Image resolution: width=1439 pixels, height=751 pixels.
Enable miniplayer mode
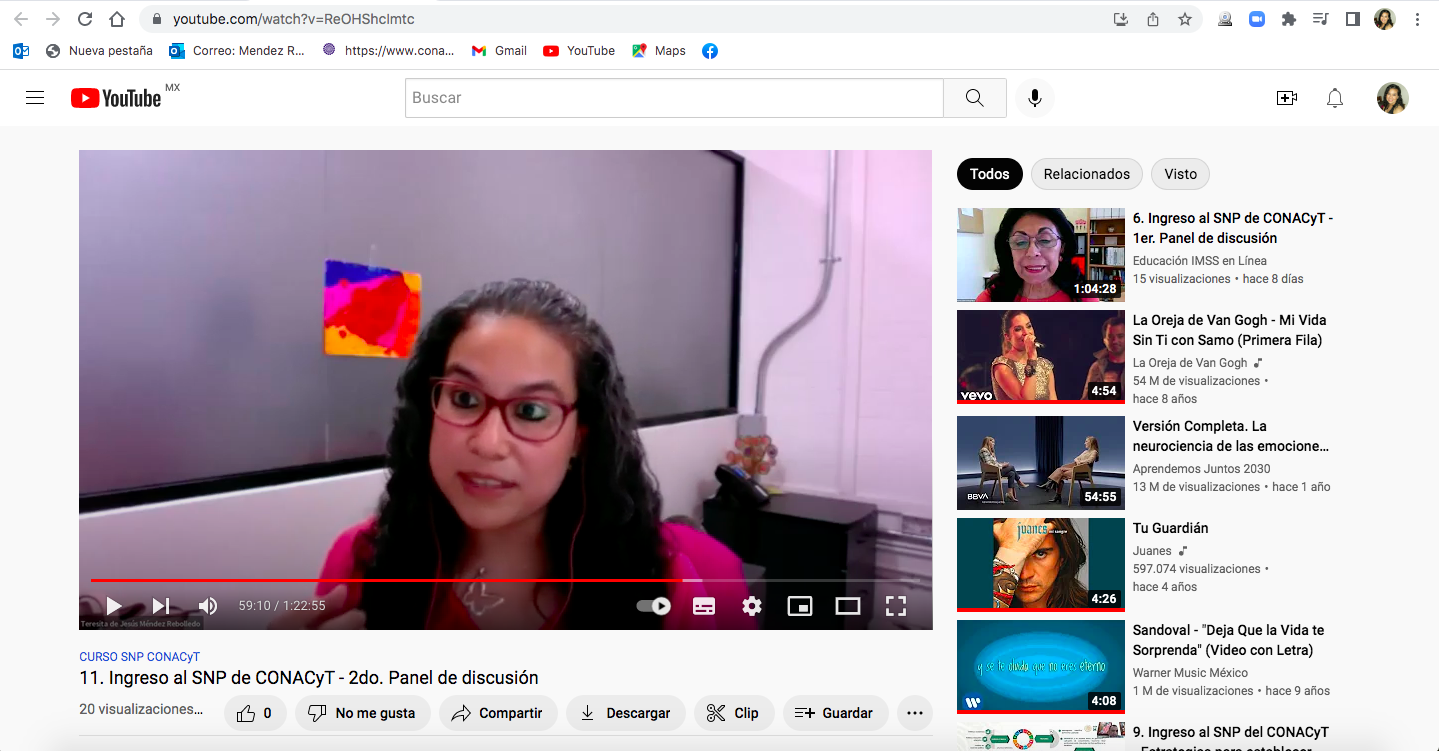point(800,606)
